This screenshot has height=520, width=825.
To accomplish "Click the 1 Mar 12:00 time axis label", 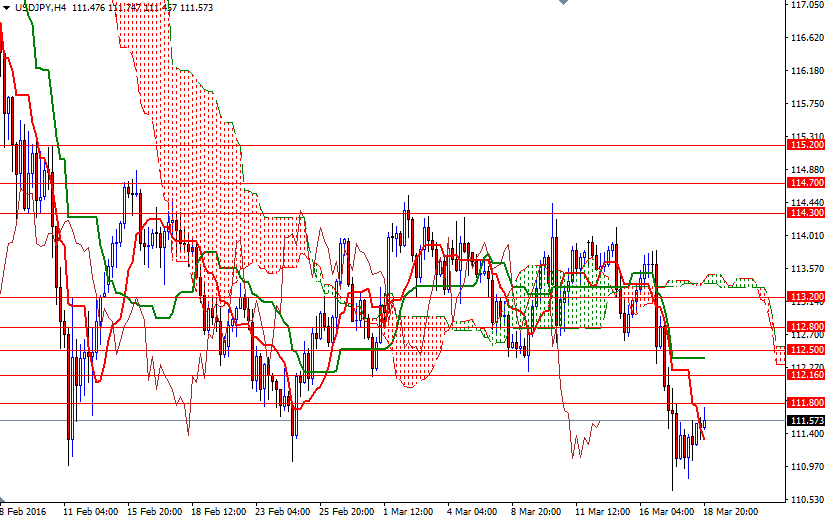I will pyautogui.click(x=408, y=512).
